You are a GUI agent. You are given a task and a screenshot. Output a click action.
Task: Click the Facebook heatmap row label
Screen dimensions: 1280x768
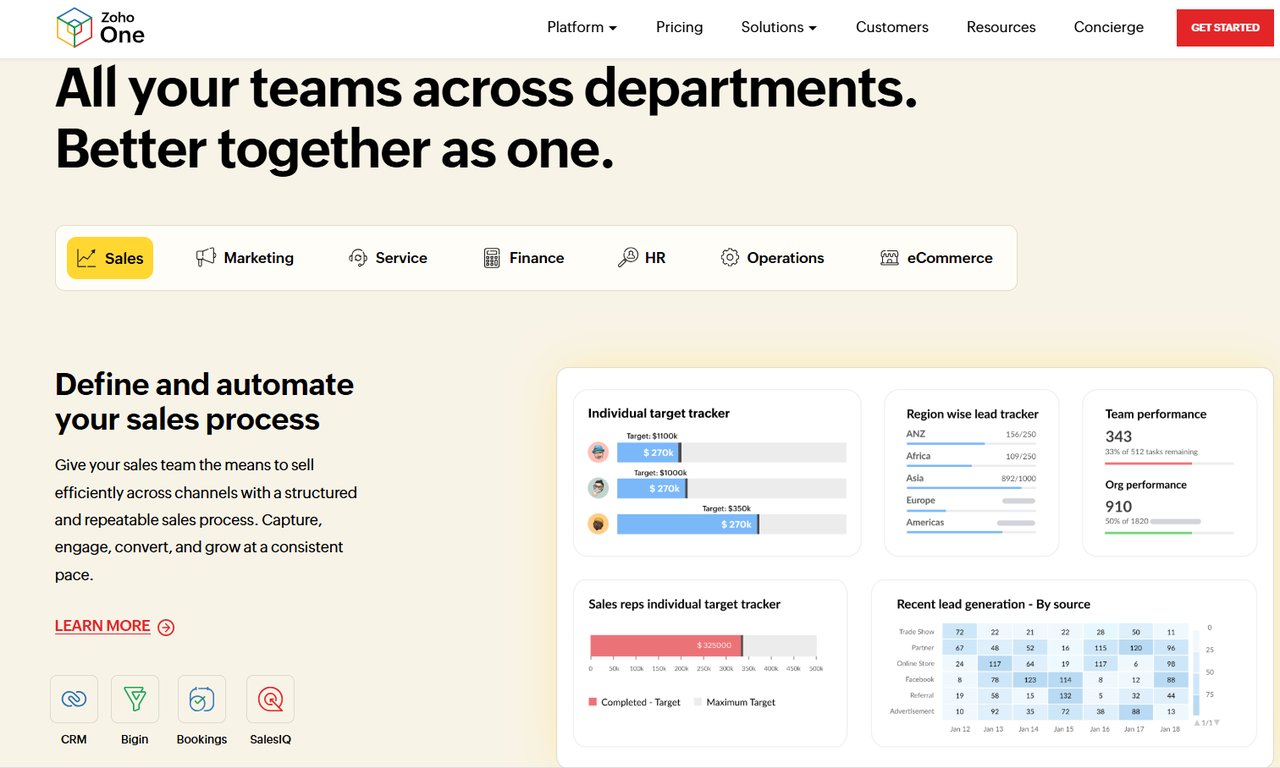pyautogui.click(x=920, y=680)
